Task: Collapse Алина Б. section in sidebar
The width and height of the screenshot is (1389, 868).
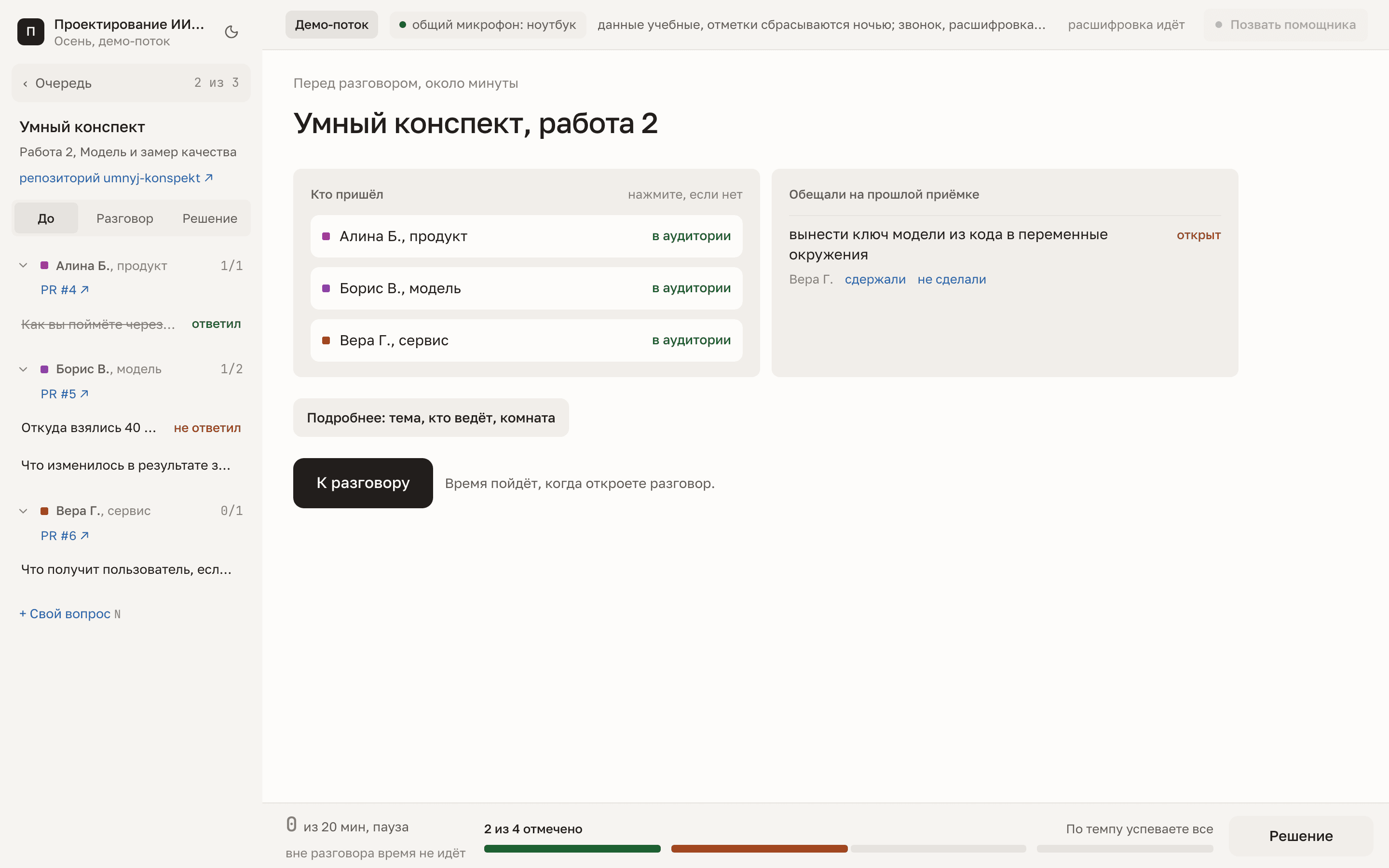Action: click(24, 265)
